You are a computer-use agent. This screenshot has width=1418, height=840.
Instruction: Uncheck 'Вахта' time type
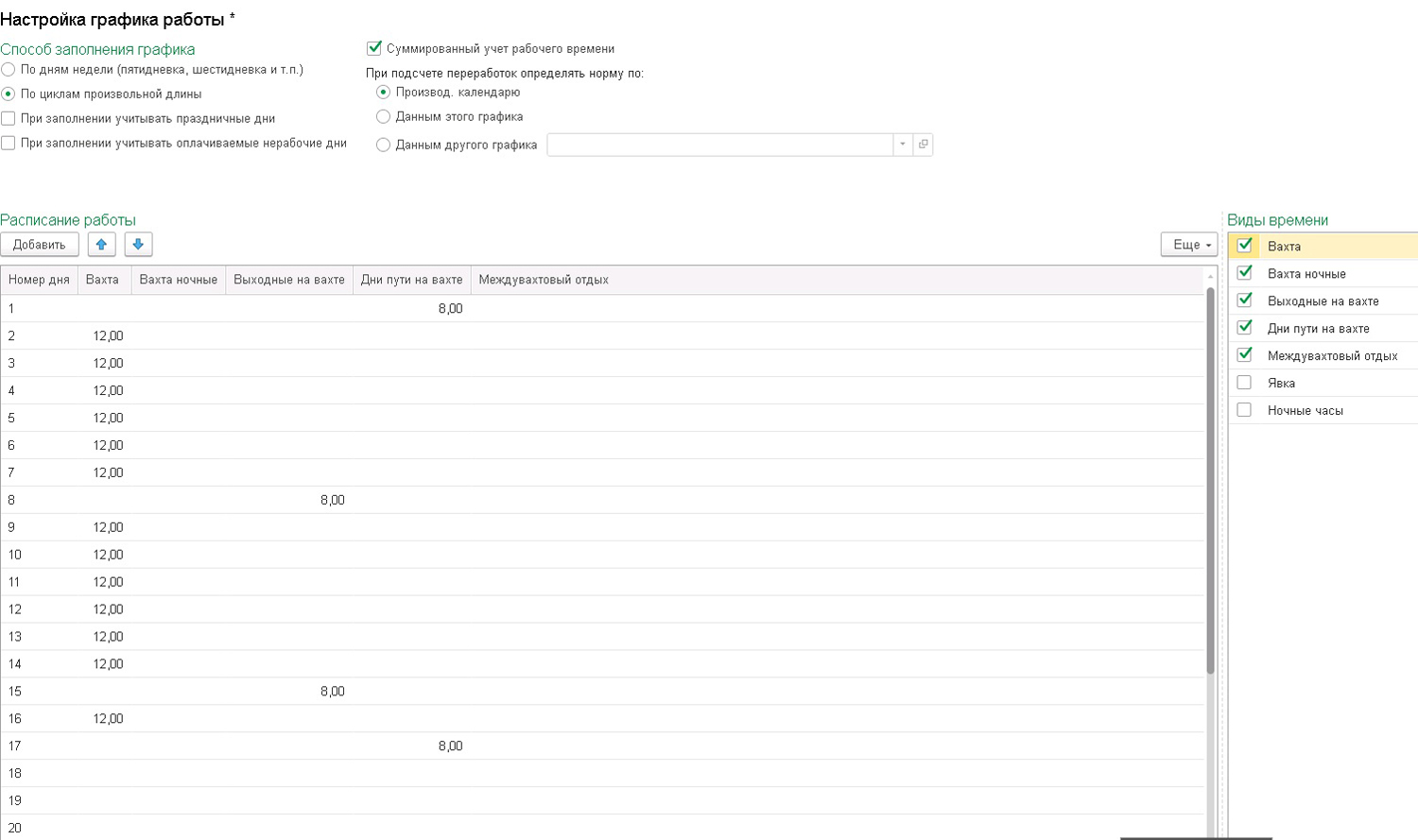click(1245, 246)
